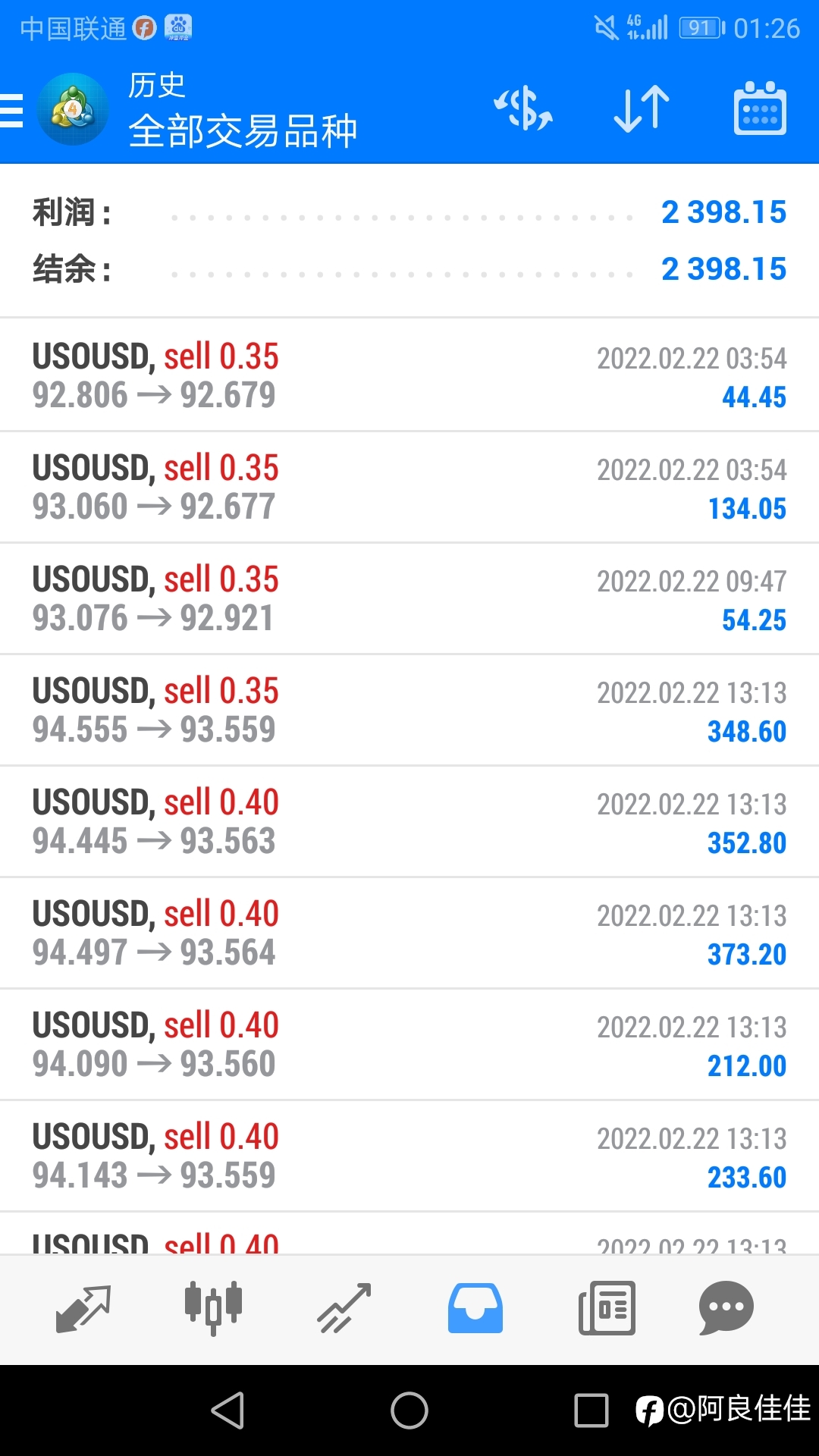Select the trade with 348.60 profit
This screenshot has width=819, height=1456.
click(409, 710)
